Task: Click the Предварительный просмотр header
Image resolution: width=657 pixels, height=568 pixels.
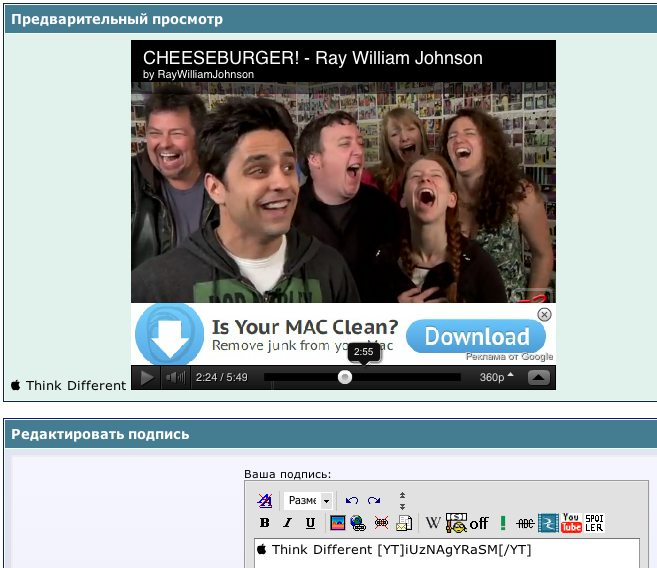Action: (x=117, y=19)
